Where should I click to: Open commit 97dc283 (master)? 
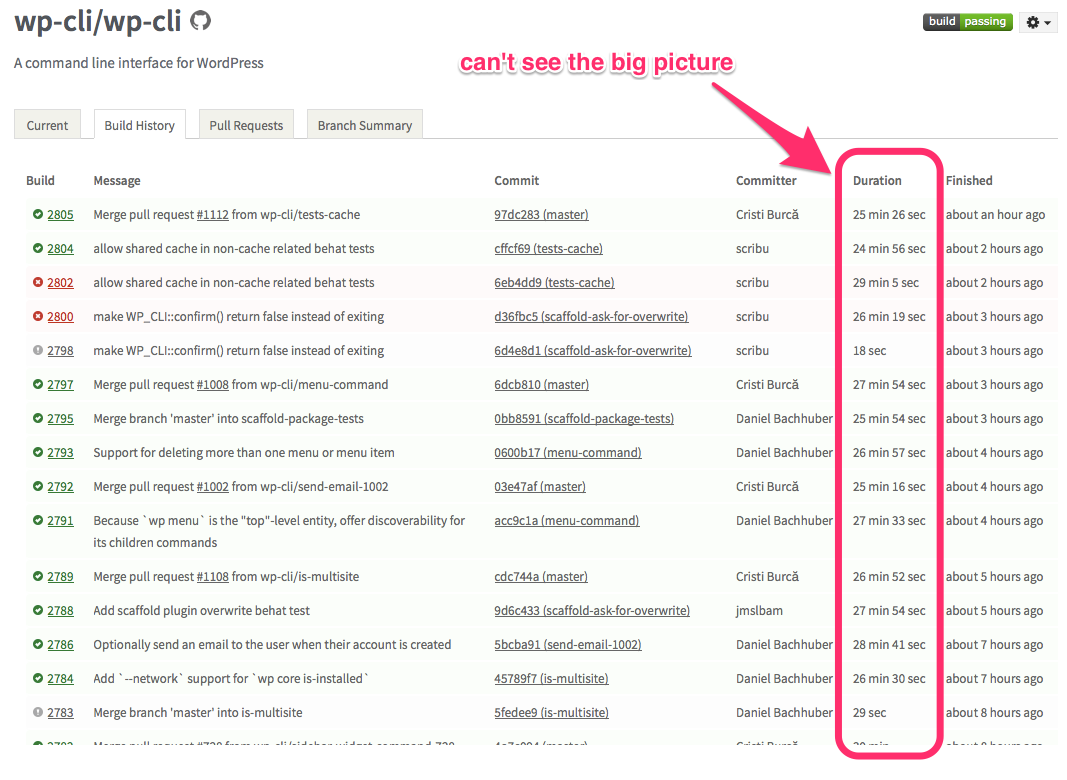click(x=542, y=215)
